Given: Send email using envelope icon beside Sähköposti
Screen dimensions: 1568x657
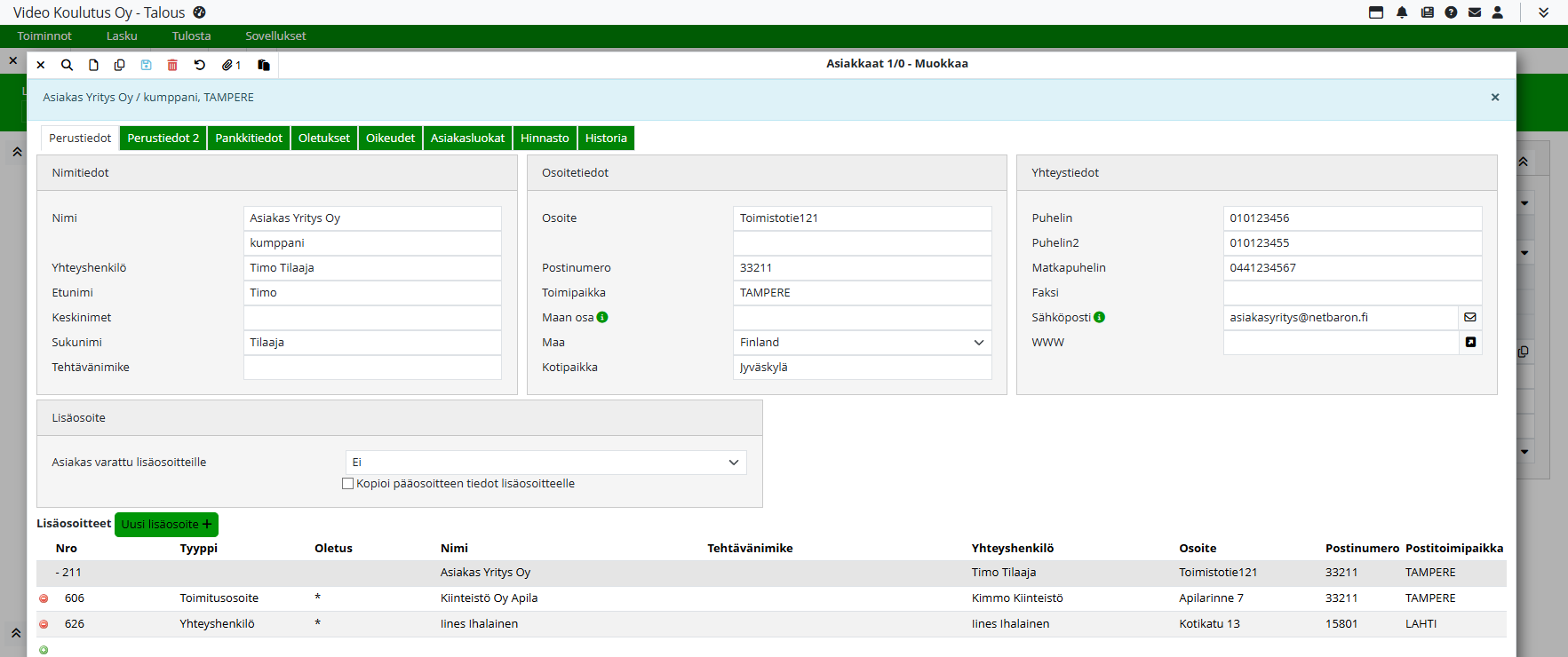Looking at the screenshot, I should coord(1470,317).
